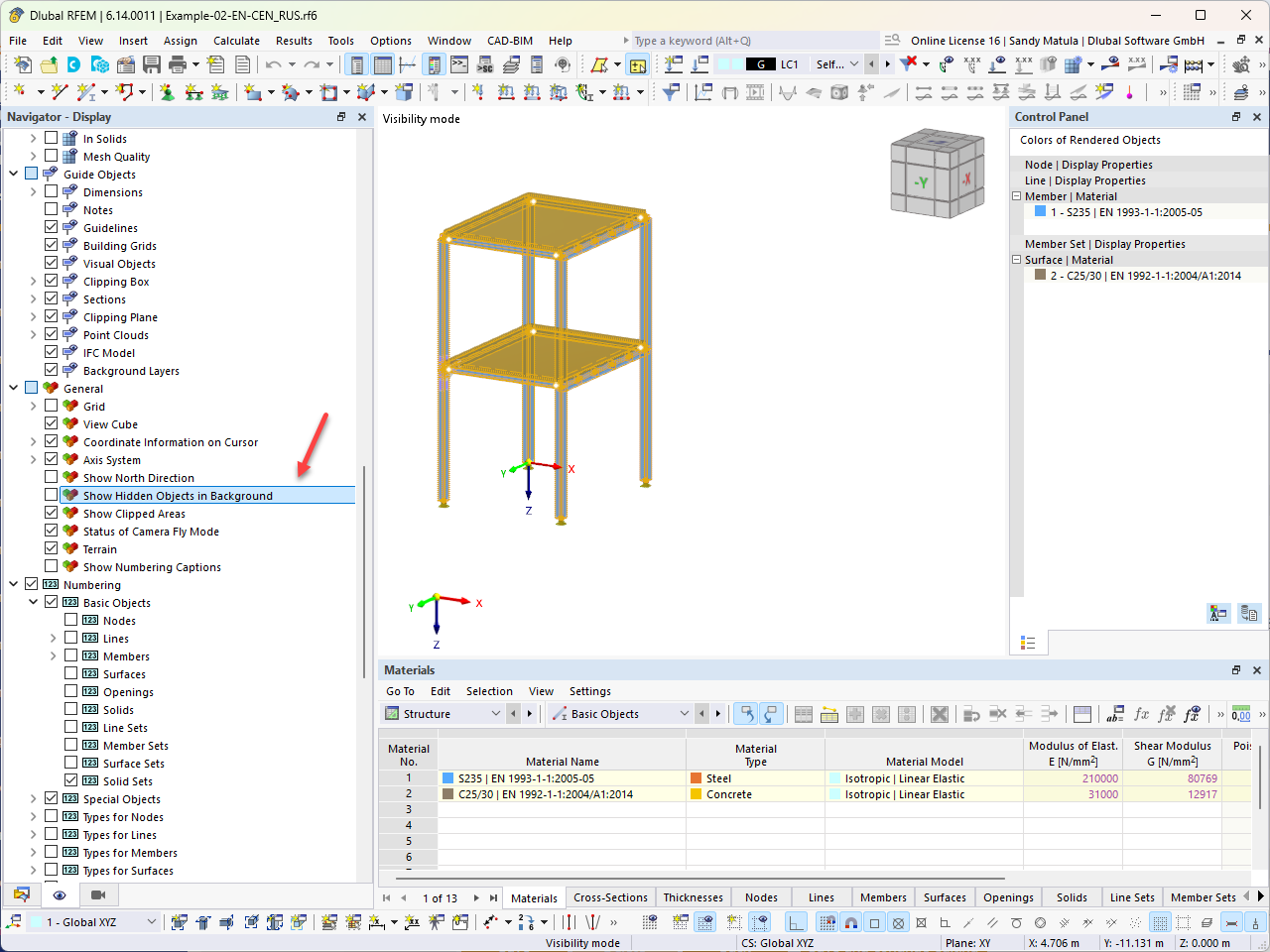1270x952 pixels.
Task: Click the C25/30 brown color swatch in Control Panel
Action: [1041, 275]
